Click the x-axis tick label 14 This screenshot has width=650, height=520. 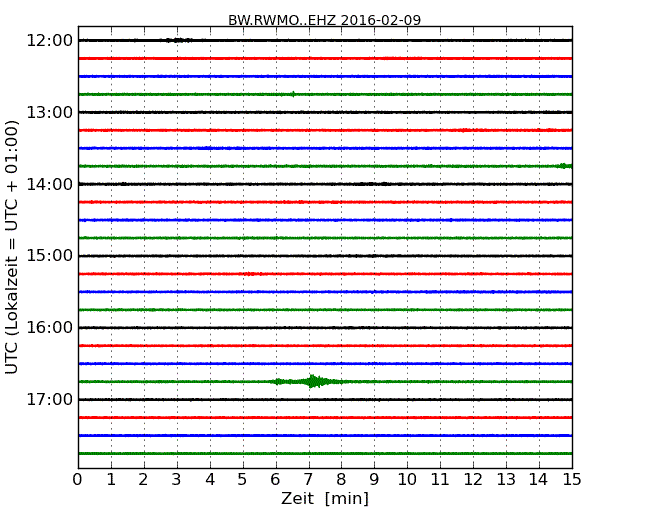pos(539,480)
